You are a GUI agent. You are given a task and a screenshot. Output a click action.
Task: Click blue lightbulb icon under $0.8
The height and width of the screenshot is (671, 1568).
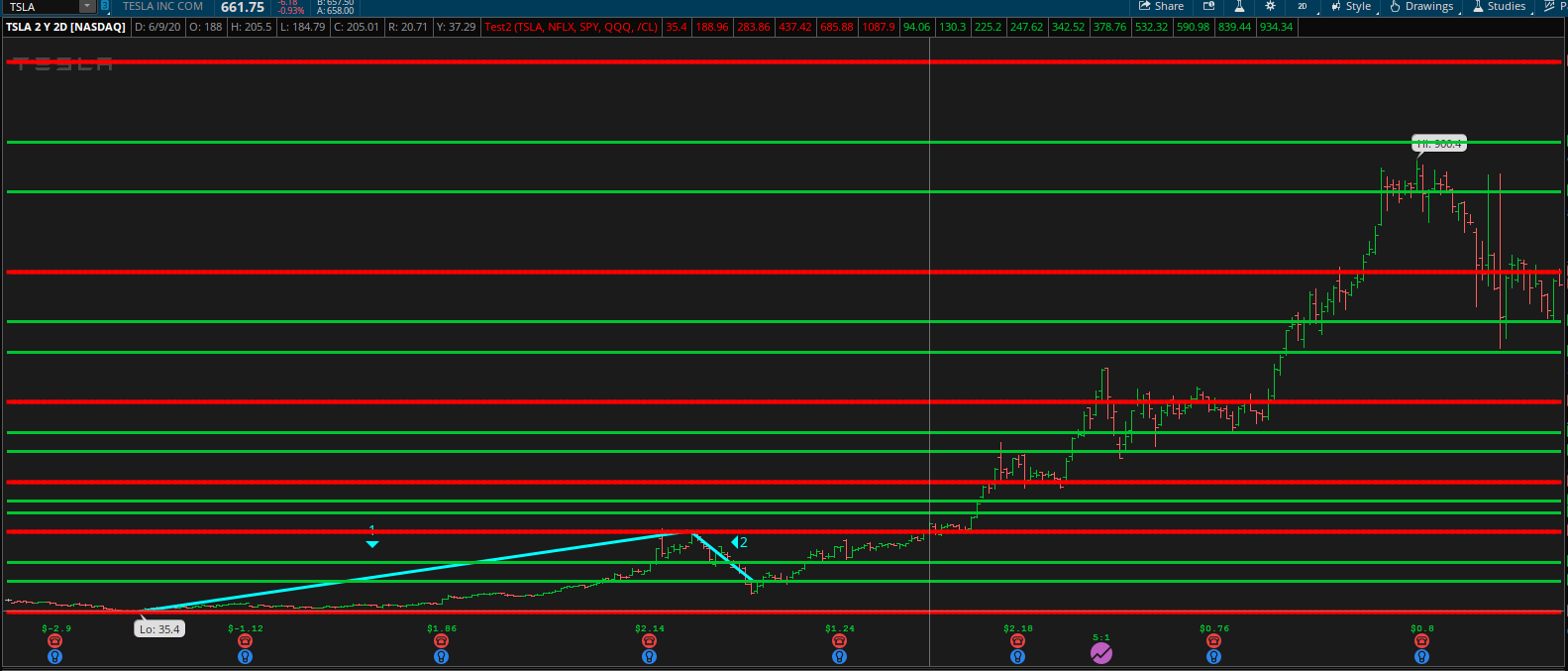pyautogui.click(x=1422, y=656)
